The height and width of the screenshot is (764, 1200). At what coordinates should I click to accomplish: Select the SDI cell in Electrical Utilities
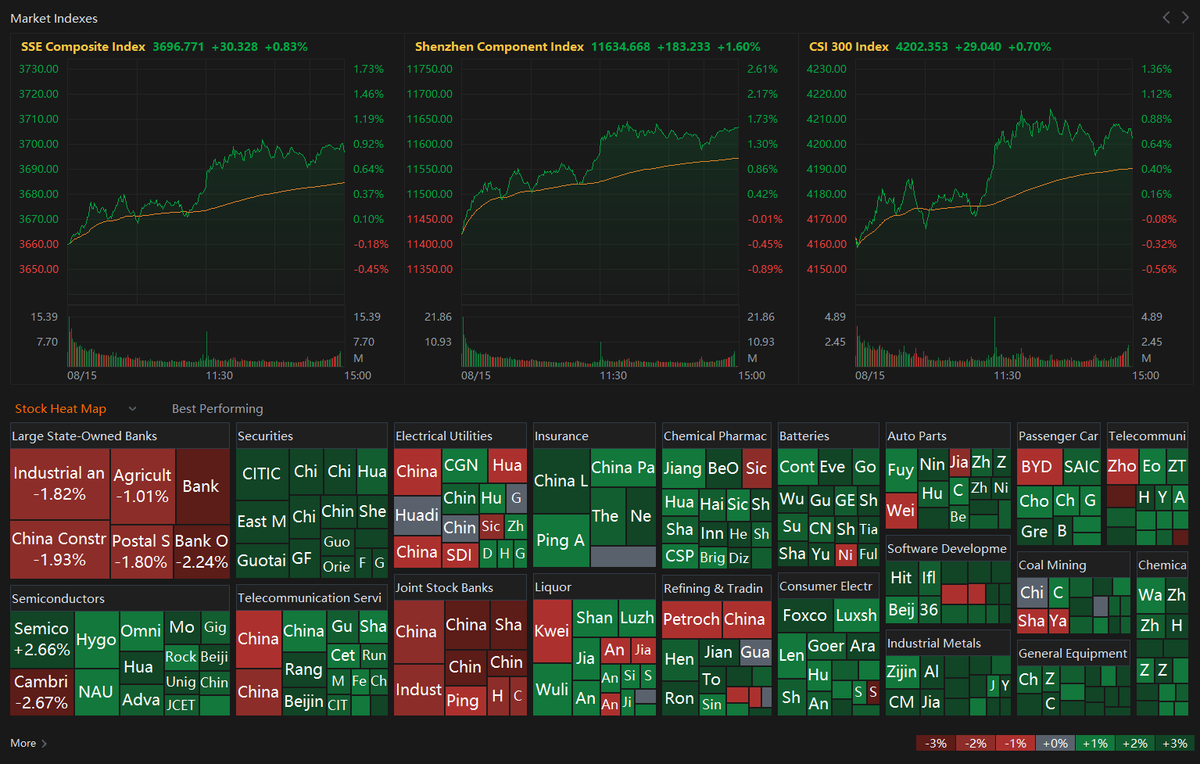click(x=460, y=553)
